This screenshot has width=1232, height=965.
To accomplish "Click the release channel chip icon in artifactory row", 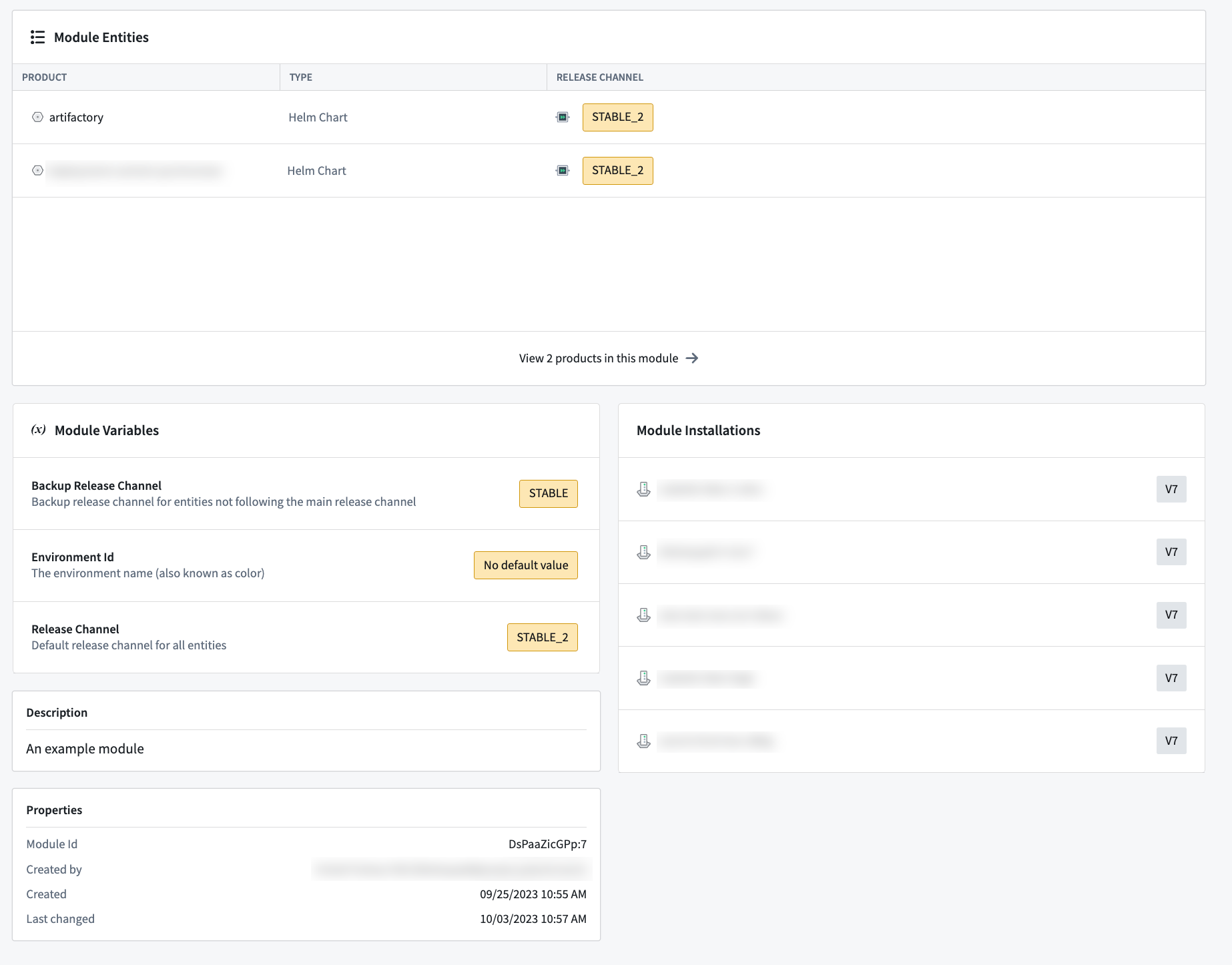I will [563, 117].
